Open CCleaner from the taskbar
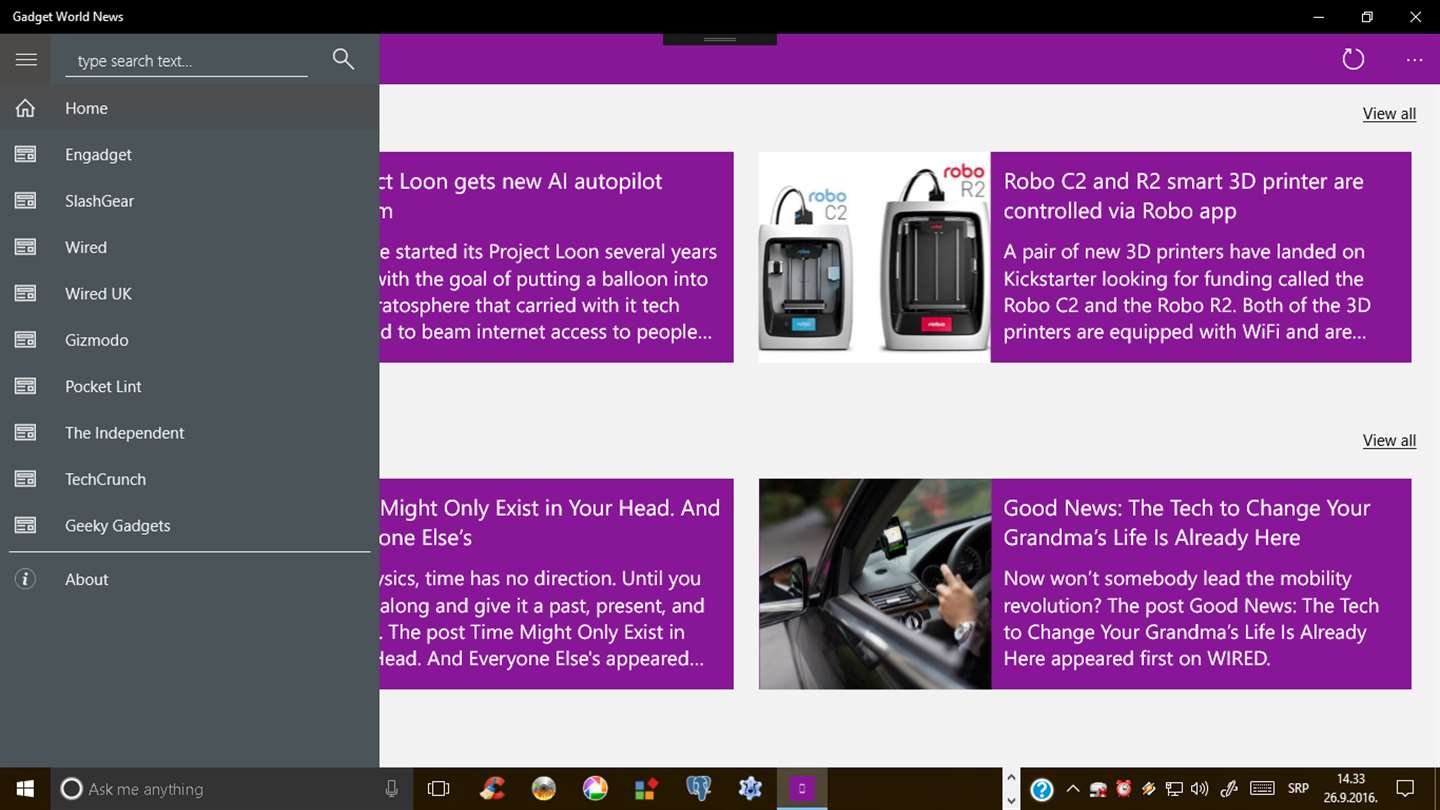This screenshot has width=1440, height=810. coord(491,789)
